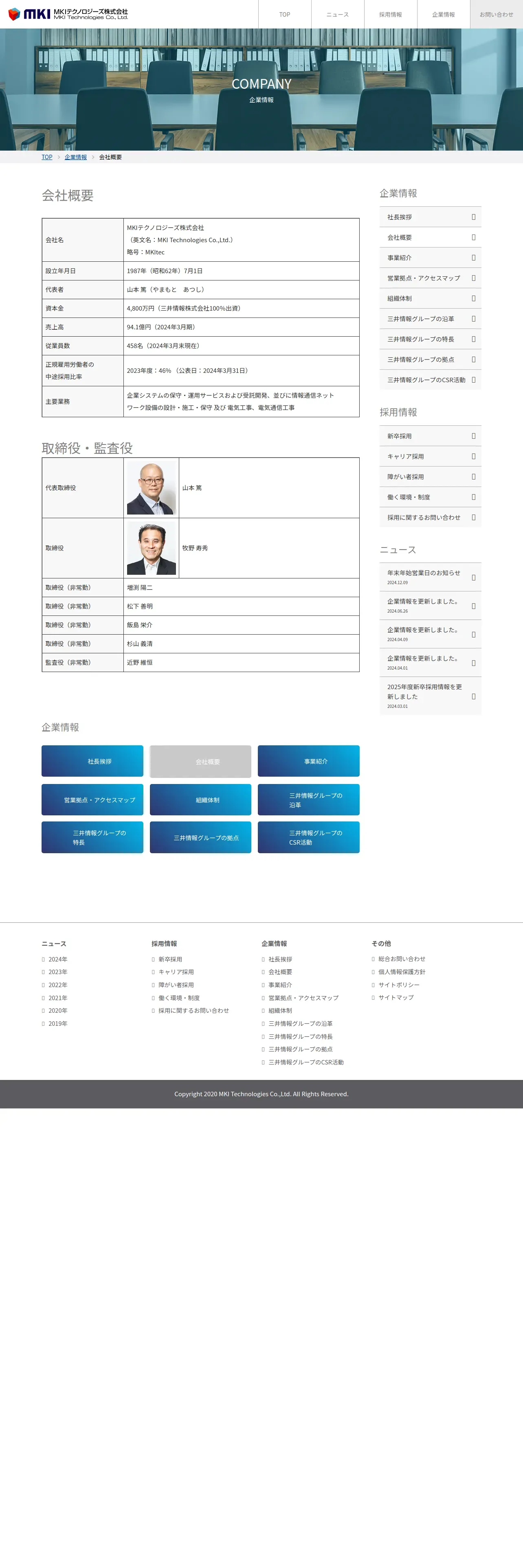Click arrow icon beside sidebar 会社概要
523x1568 pixels.
473,237
